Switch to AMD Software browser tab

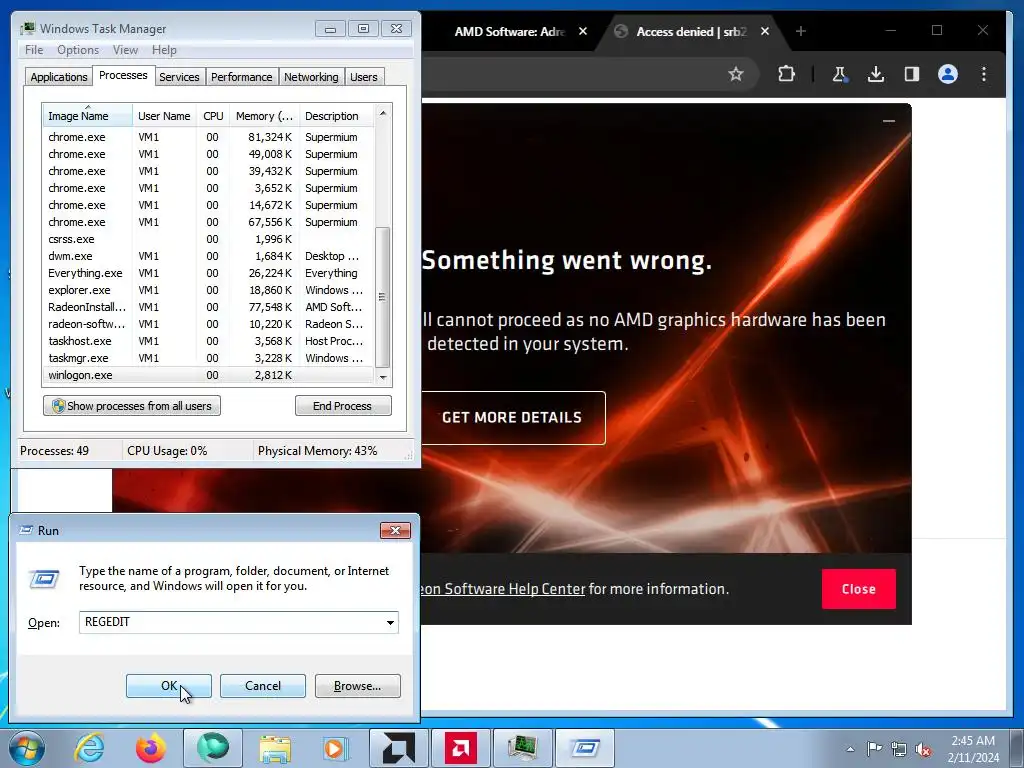click(509, 31)
